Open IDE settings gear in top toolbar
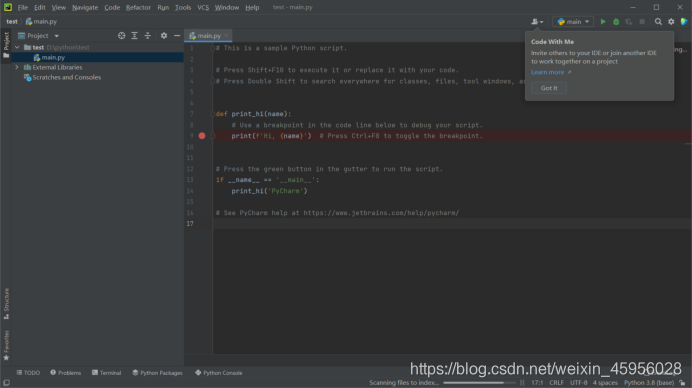This screenshot has width=692, height=388. 671,22
